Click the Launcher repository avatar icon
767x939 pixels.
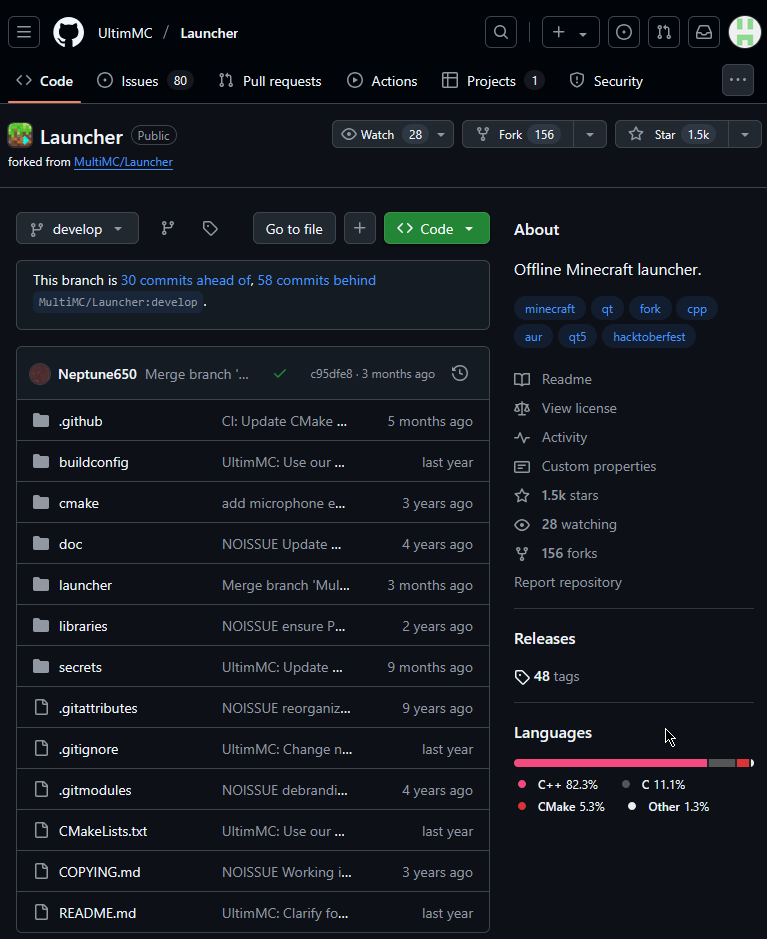click(x=20, y=135)
